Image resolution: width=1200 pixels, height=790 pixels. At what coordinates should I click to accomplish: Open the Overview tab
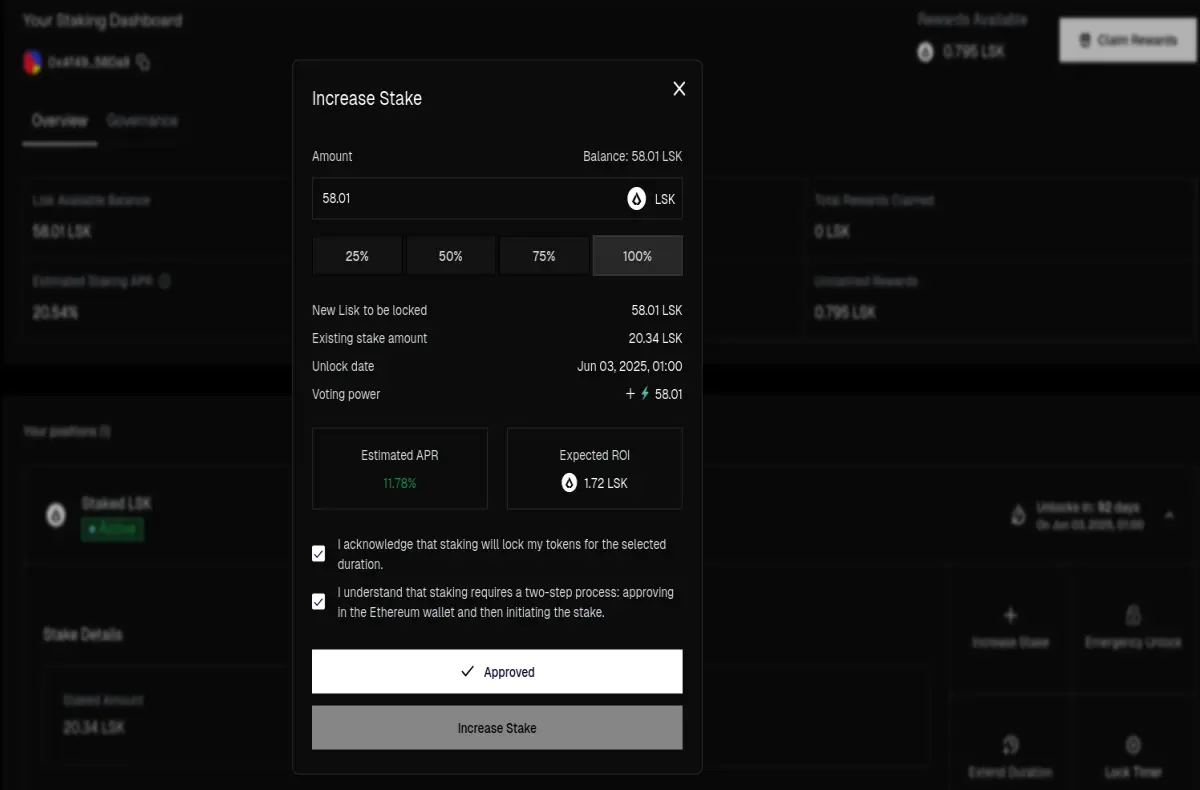coord(60,121)
